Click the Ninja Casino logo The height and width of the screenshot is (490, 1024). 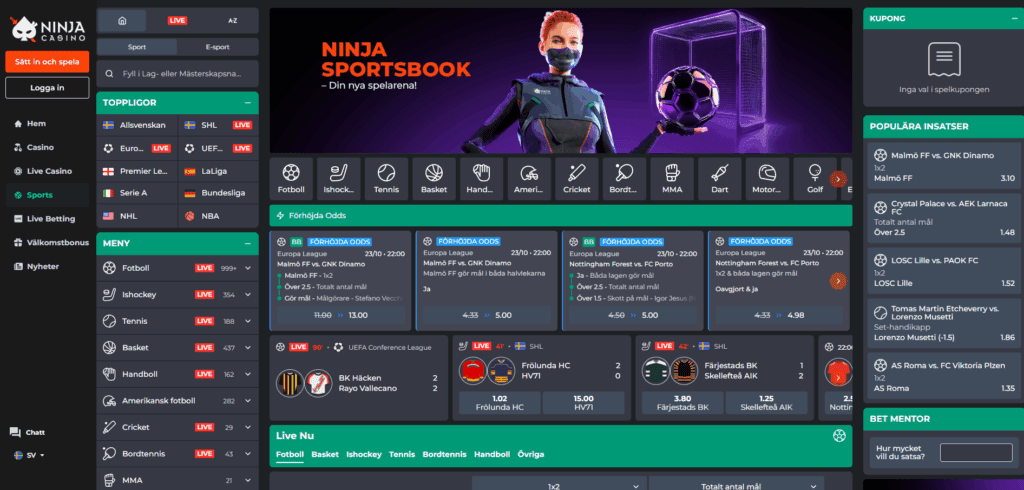tap(48, 28)
